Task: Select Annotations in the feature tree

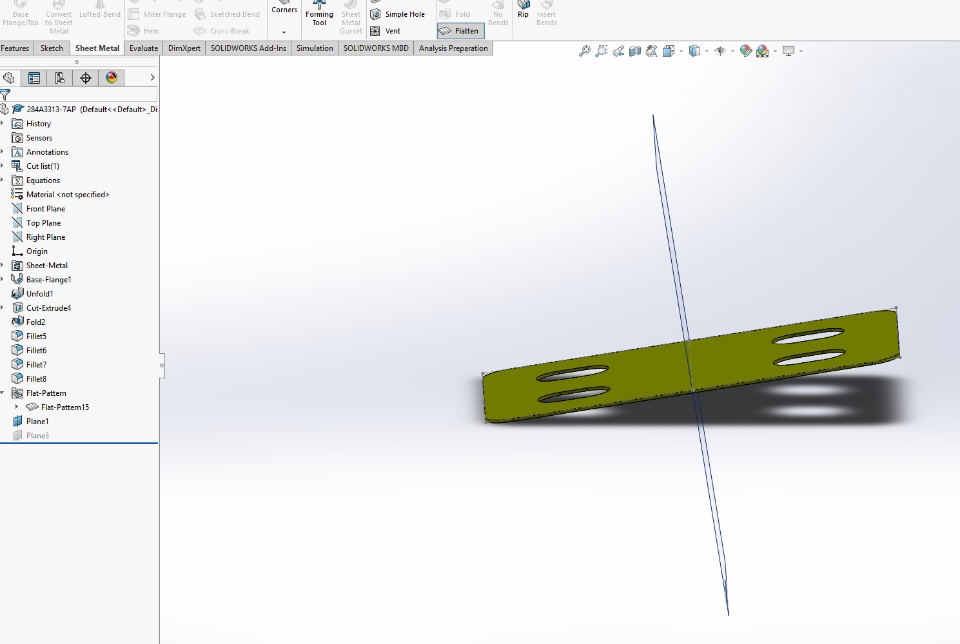Action: coord(40,152)
